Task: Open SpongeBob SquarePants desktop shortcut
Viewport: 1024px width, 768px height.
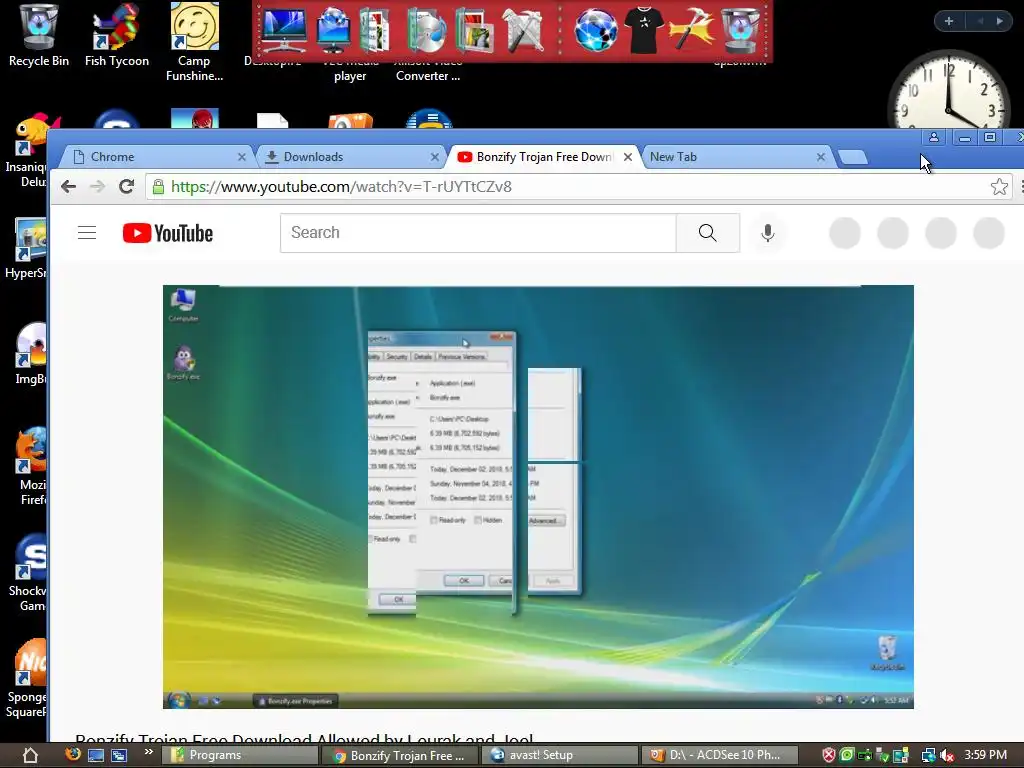Action: click(x=26, y=679)
